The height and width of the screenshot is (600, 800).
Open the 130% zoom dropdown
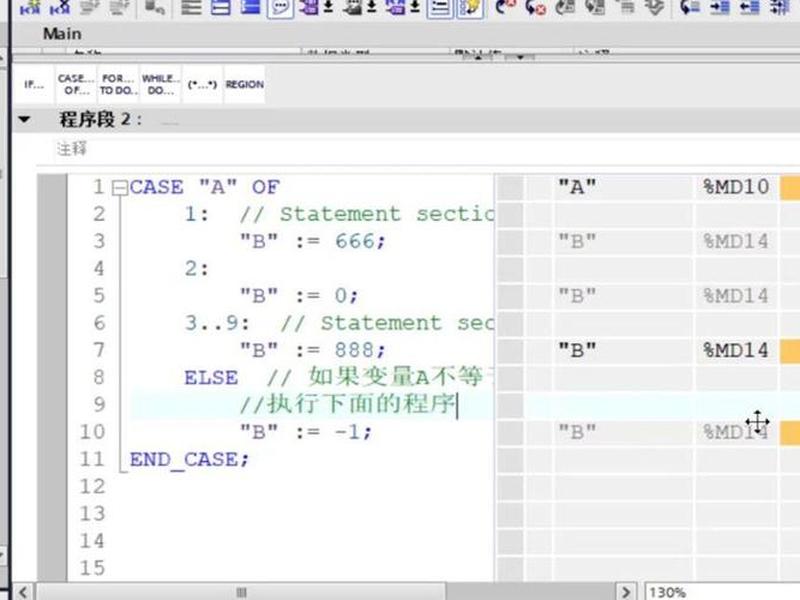point(722,592)
